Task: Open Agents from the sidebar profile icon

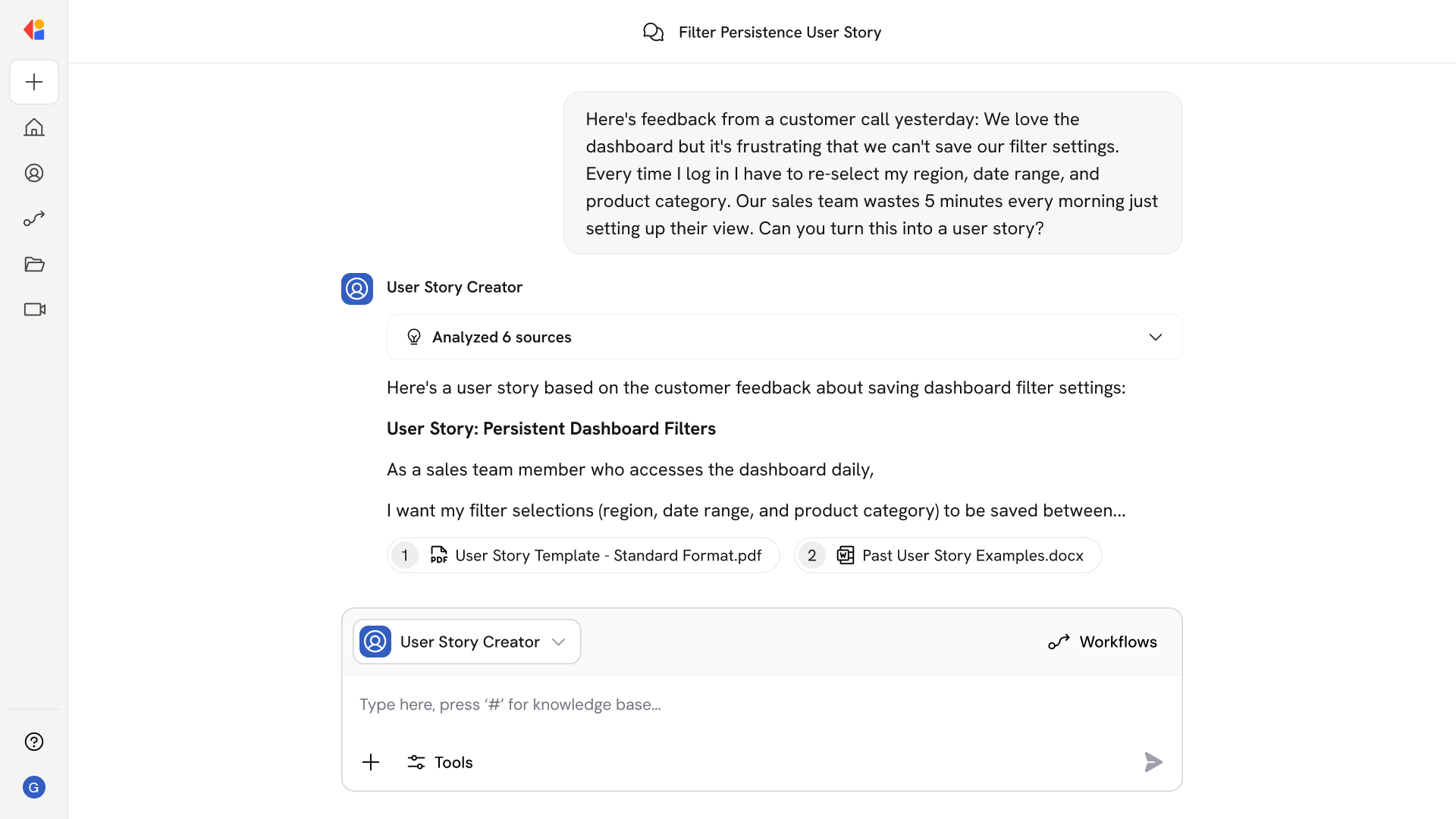Action: [x=33, y=173]
